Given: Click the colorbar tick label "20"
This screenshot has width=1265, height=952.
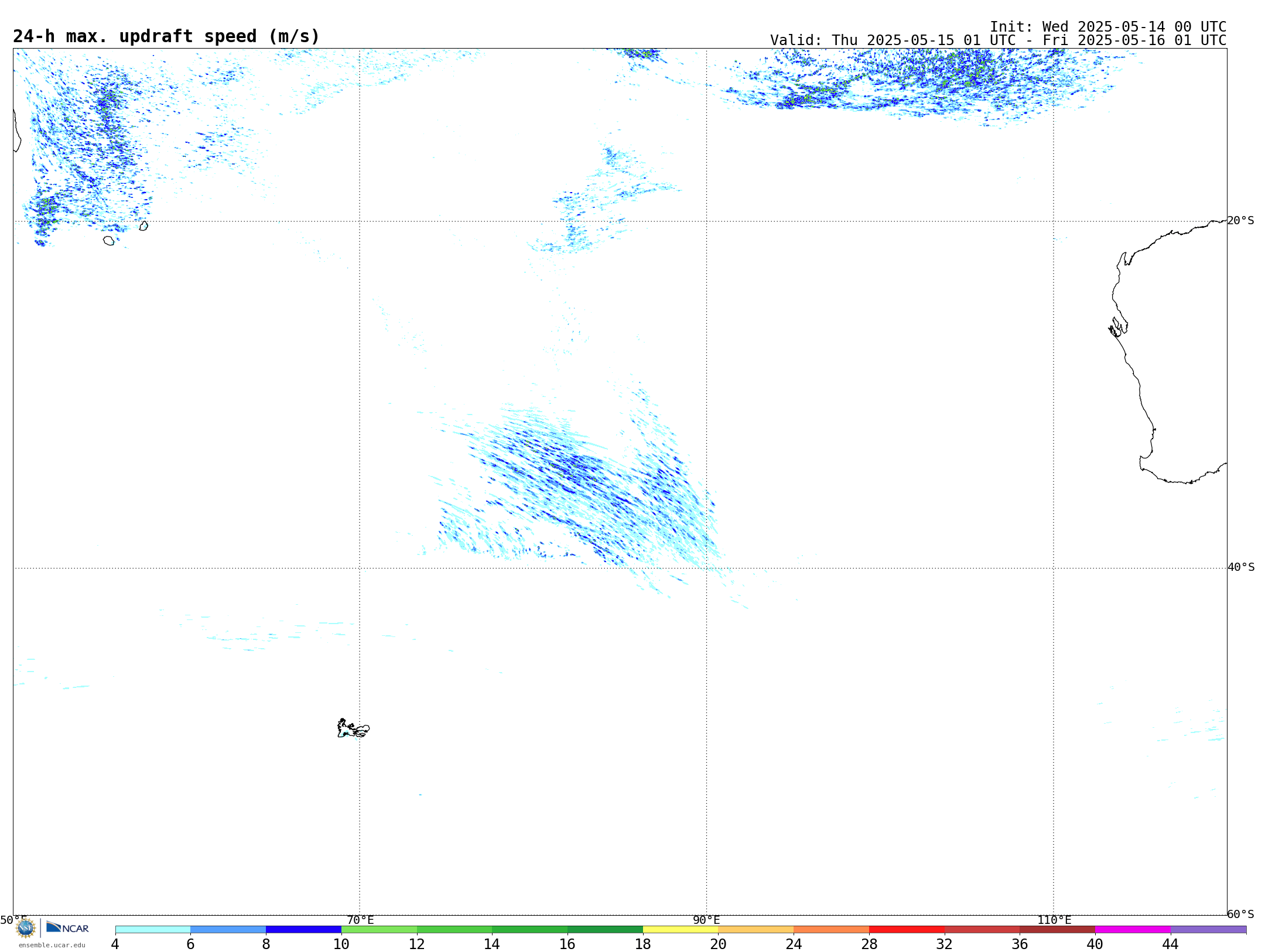Looking at the screenshot, I should pyautogui.click(x=719, y=944).
